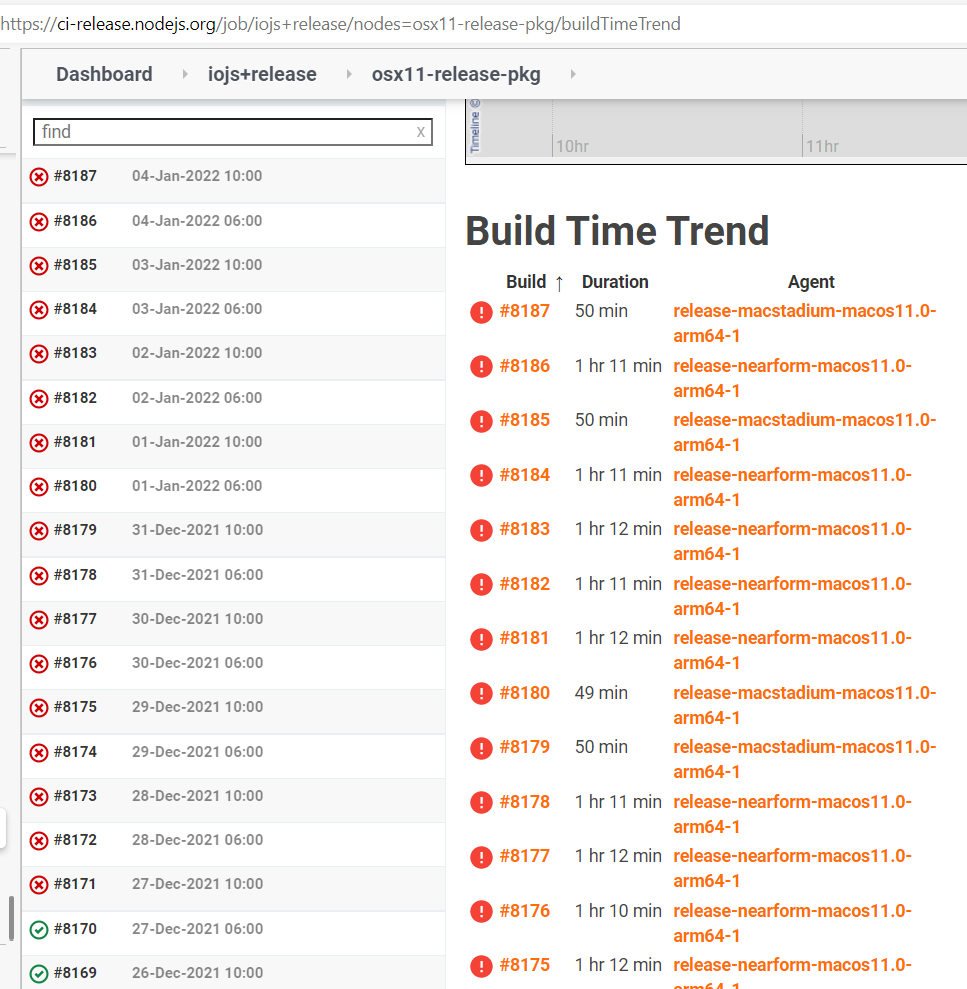The height and width of the screenshot is (989, 967).
Task: Click failed status icon for build #8177 in history
Action: tap(39, 619)
